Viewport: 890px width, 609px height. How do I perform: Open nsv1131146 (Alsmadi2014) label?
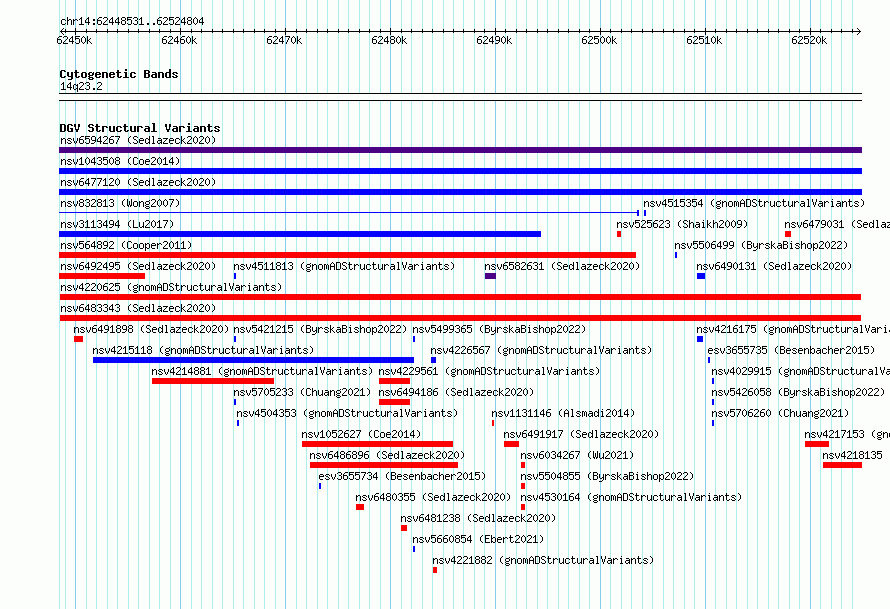tap(563, 413)
